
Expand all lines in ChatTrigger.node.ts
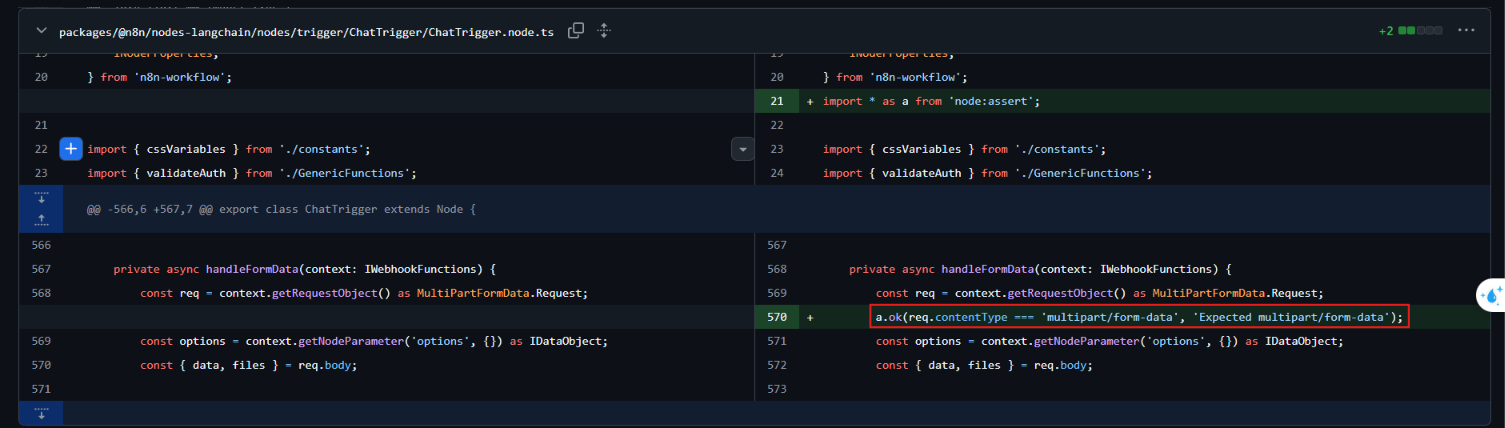point(604,31)
